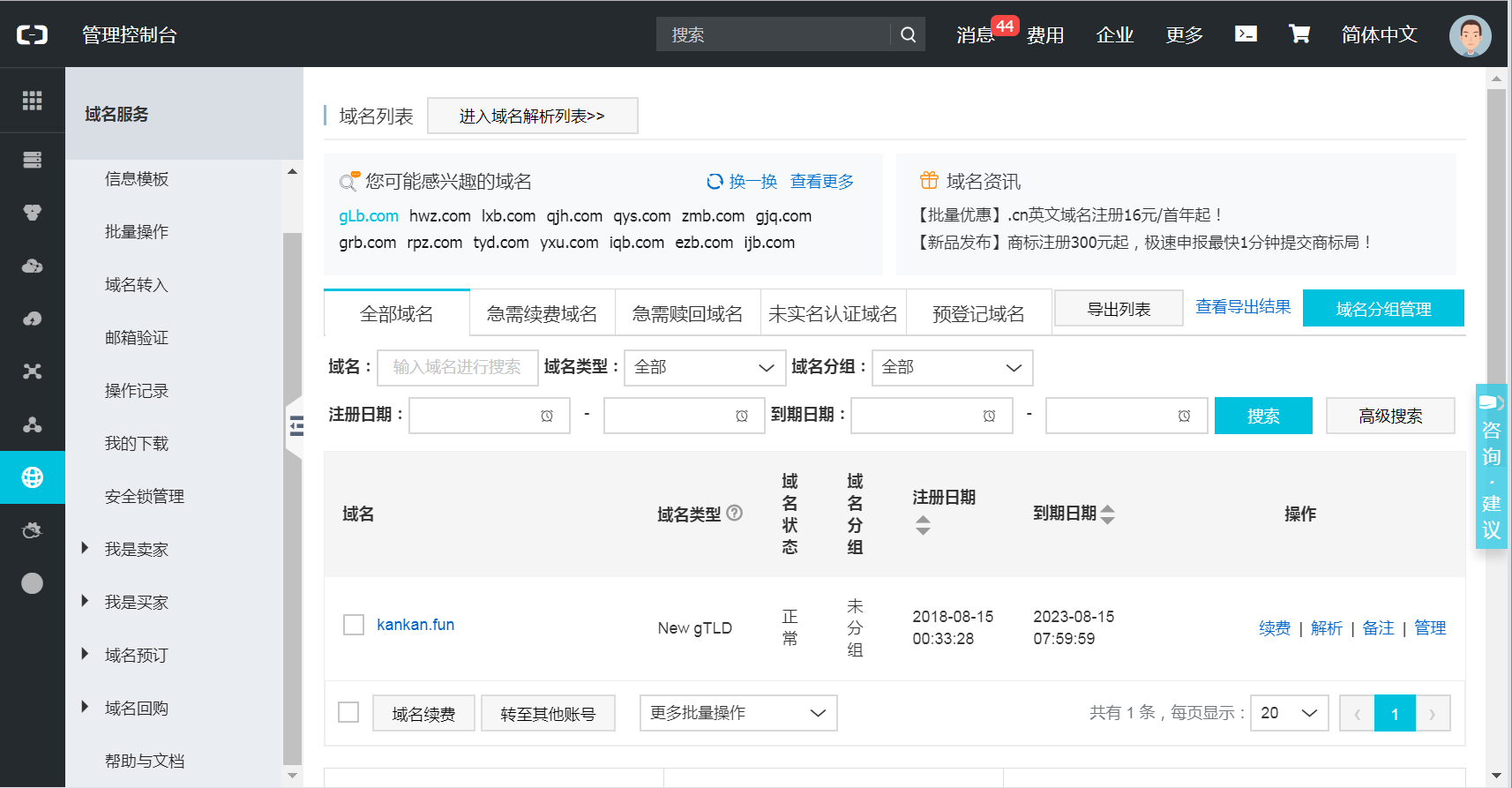Click 解析 link for kankan.fun
1512x788 pixels.
[1327, 628]
